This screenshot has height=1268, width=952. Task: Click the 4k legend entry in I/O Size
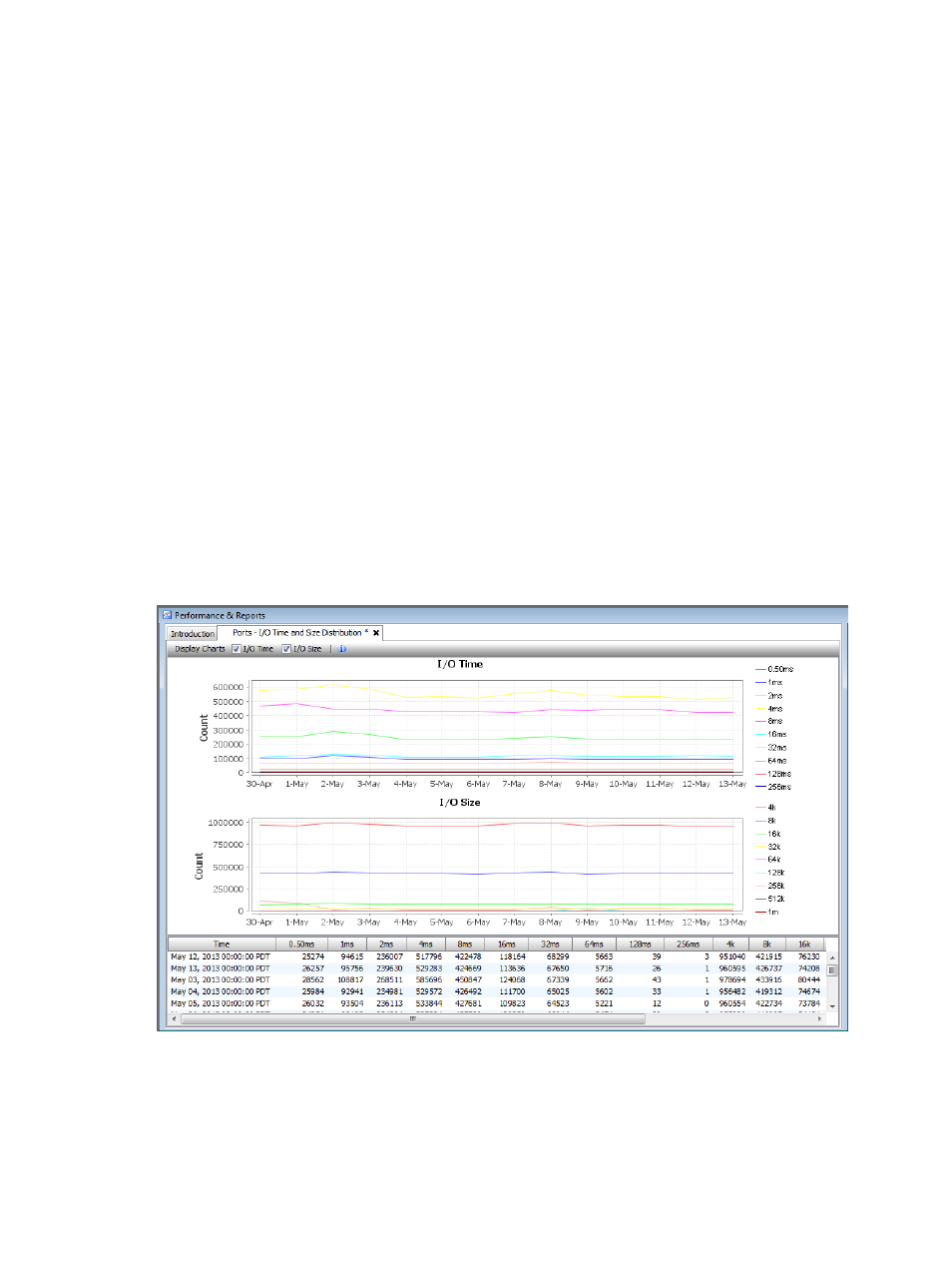[x=765, y=808]
